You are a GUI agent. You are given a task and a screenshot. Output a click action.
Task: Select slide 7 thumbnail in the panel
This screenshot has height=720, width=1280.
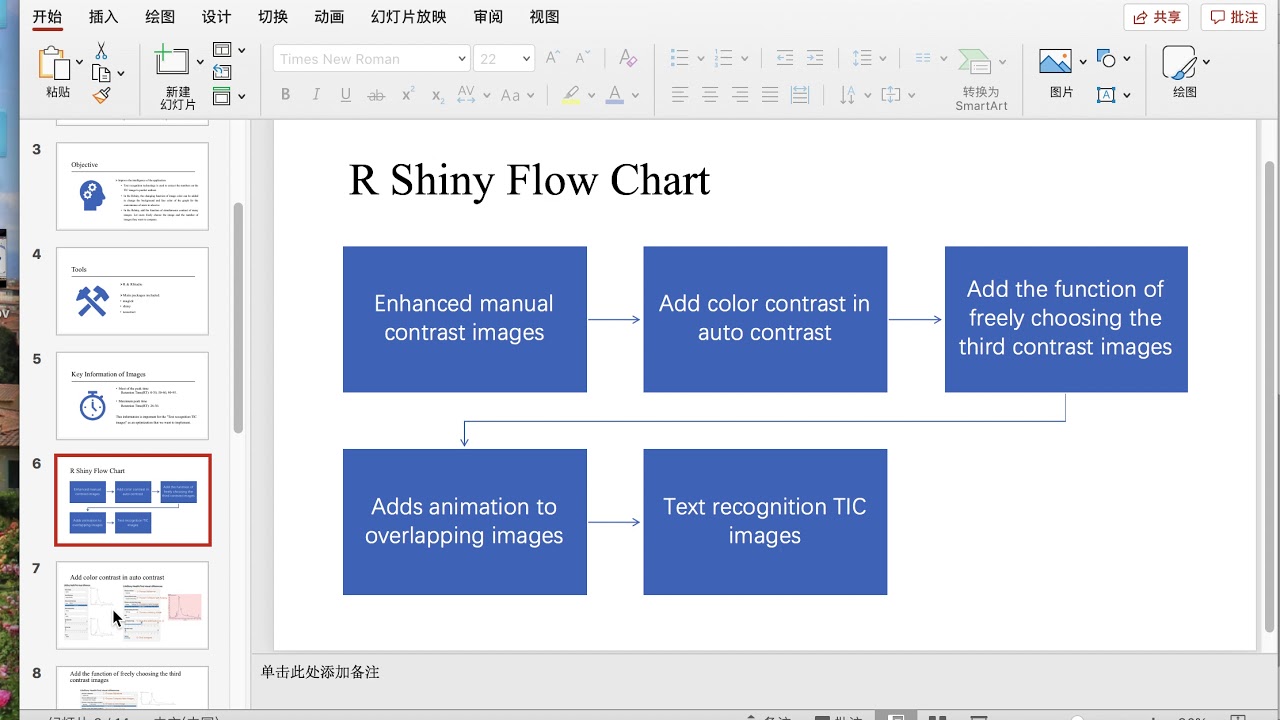click(x=132, y=605)
